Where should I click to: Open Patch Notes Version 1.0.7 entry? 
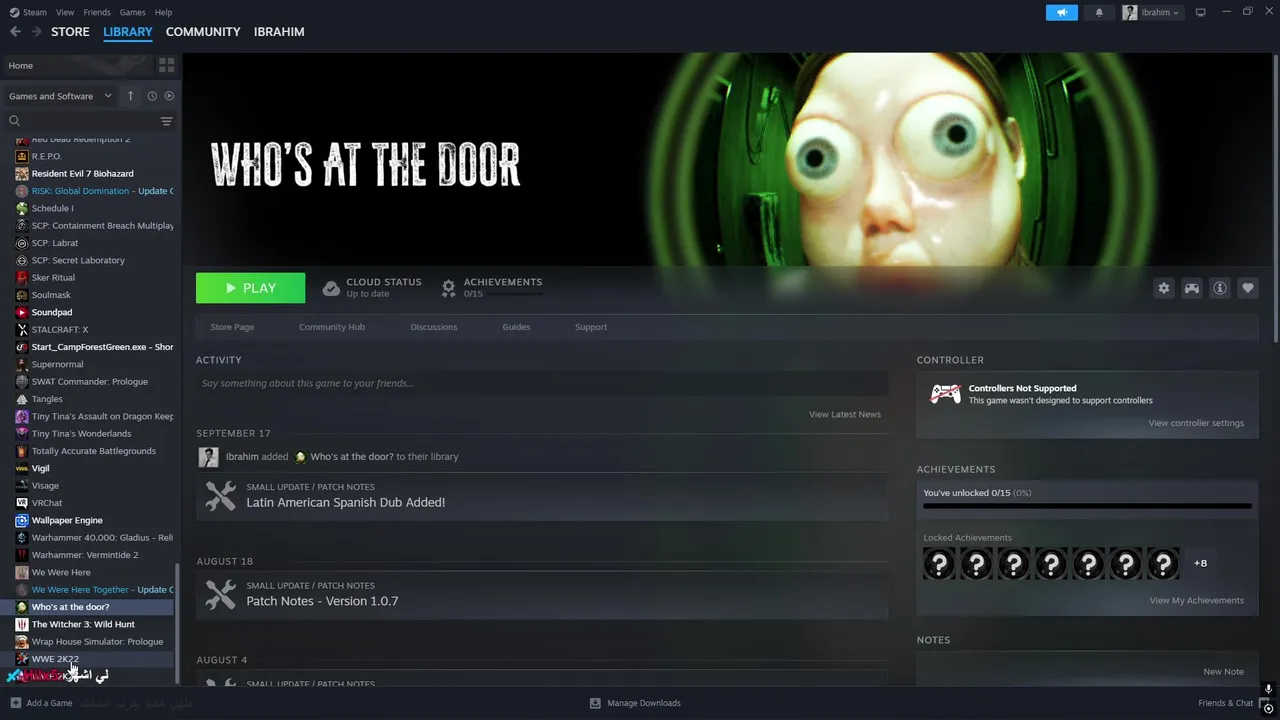(x=542, y=595)
